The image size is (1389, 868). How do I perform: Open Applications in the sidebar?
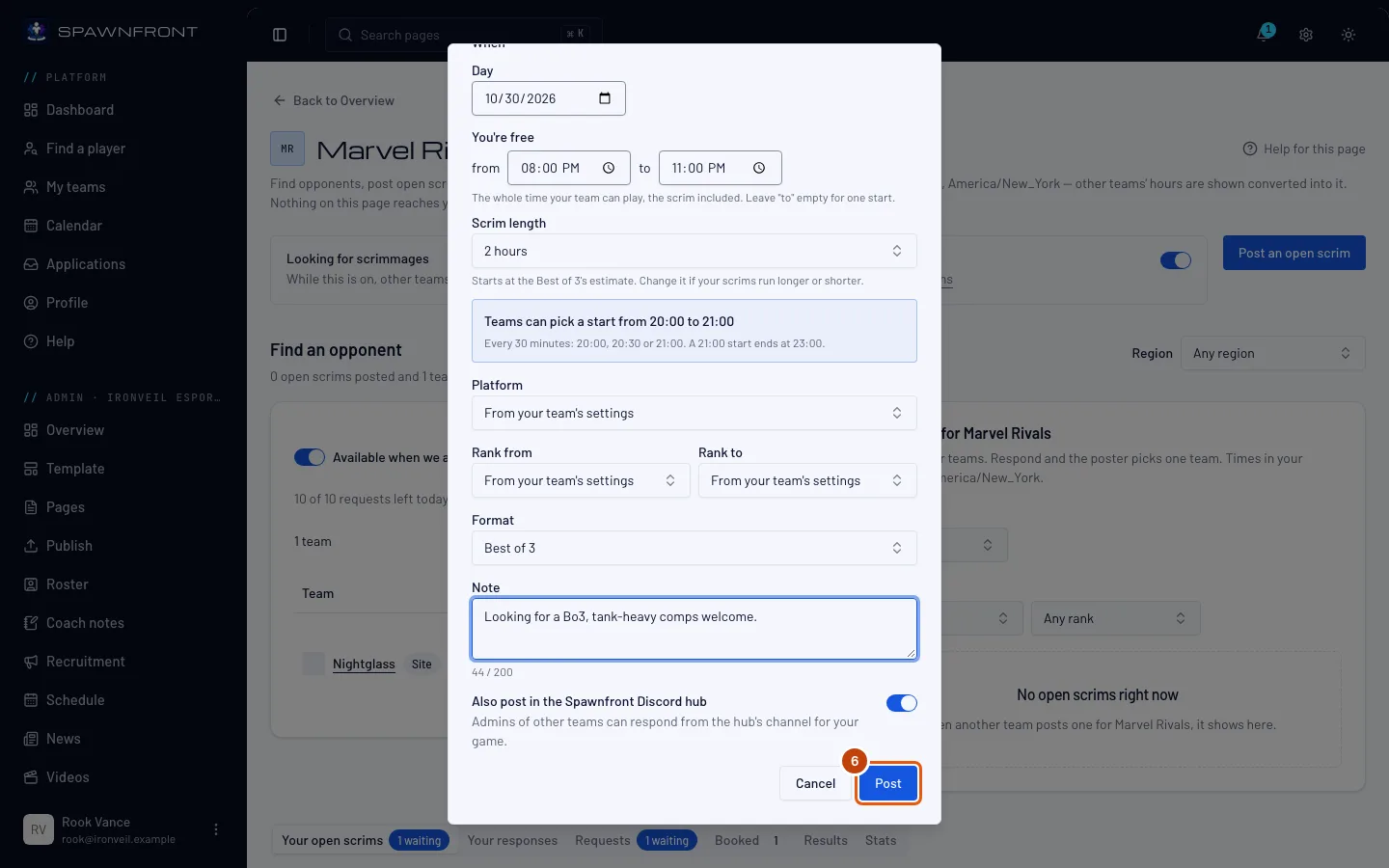[x=123, y=264]
